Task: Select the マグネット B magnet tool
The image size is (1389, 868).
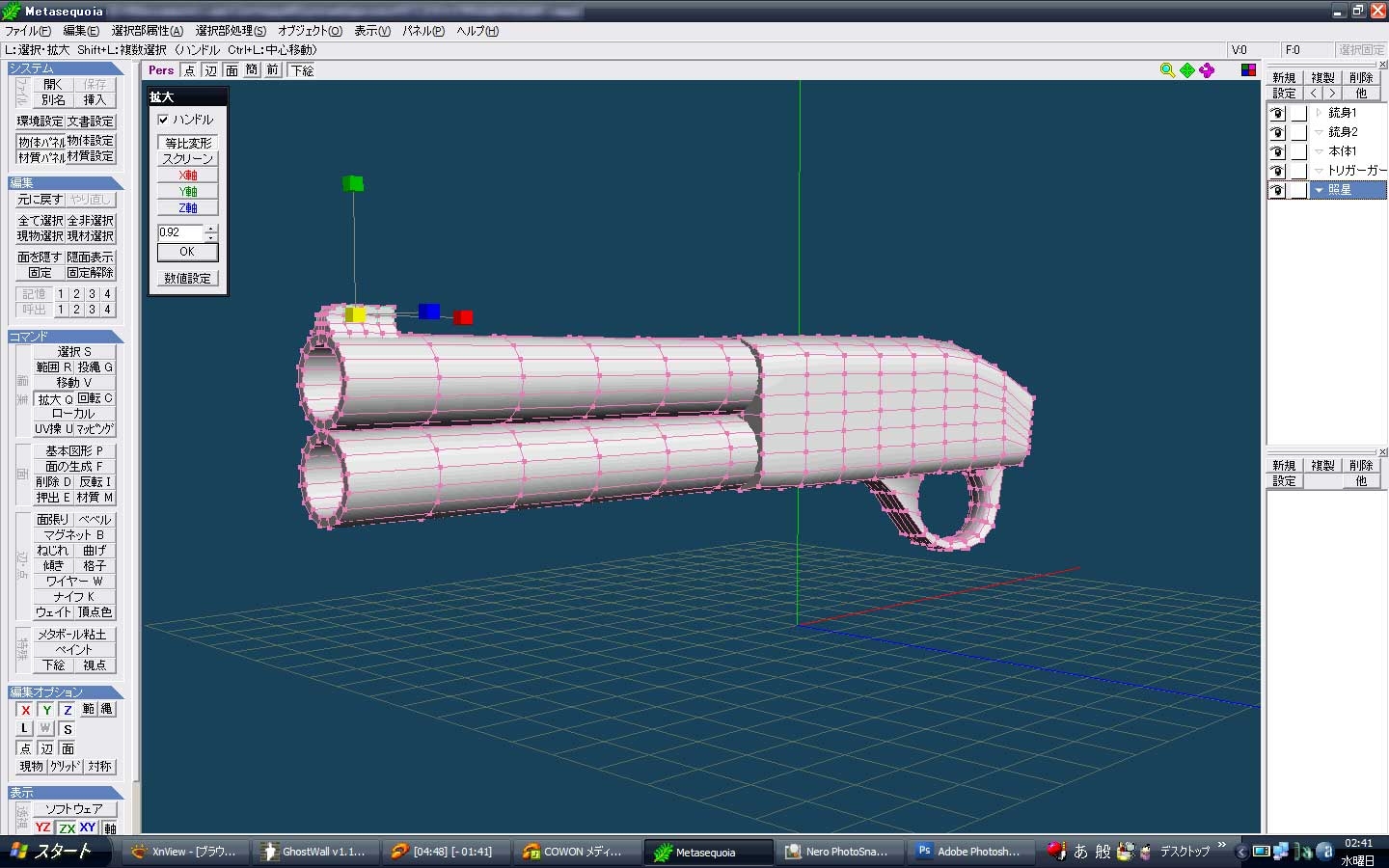Action: [x=74, y=535]
